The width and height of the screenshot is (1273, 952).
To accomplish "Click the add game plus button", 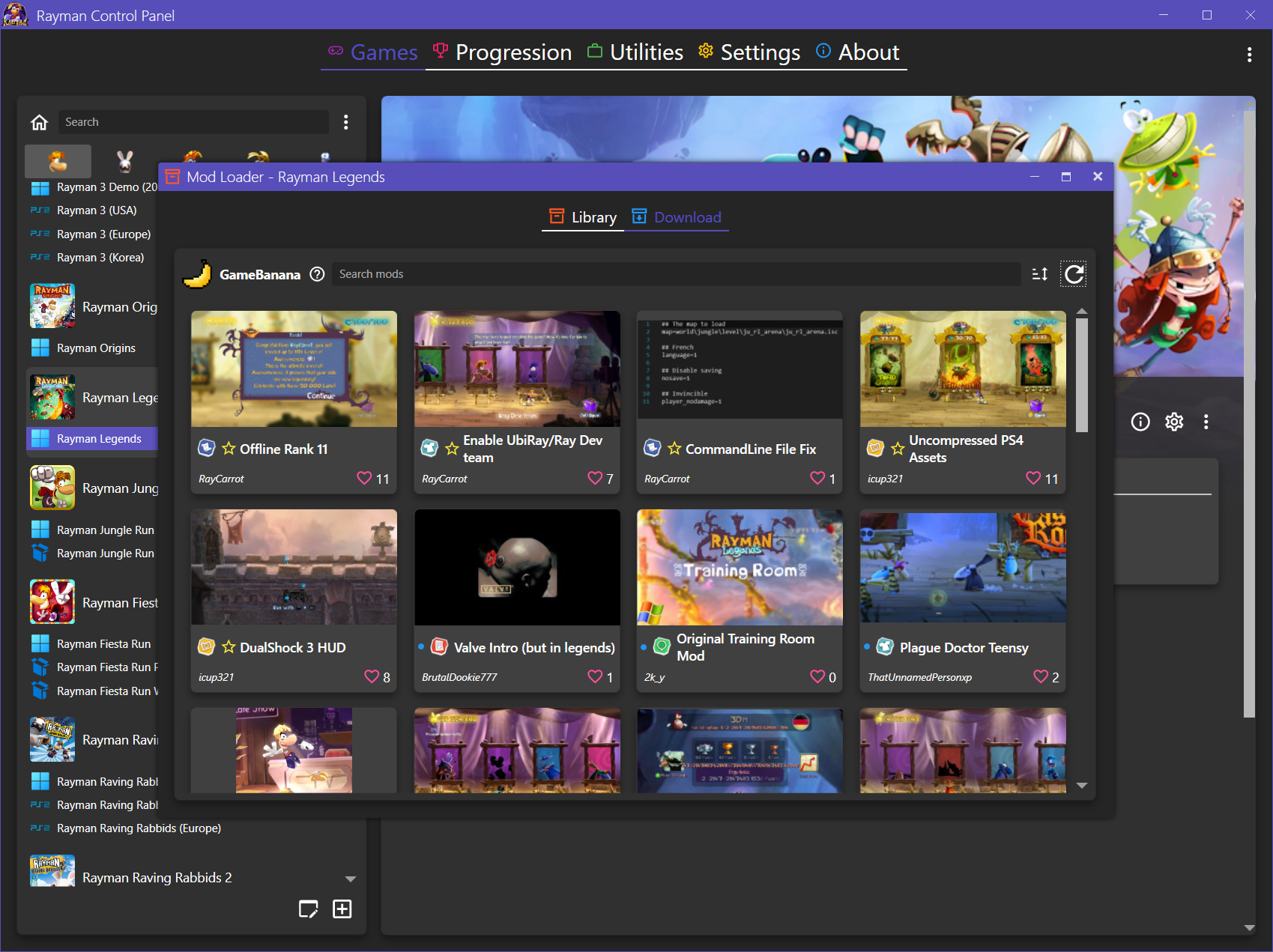I will (x=342, y=909).
